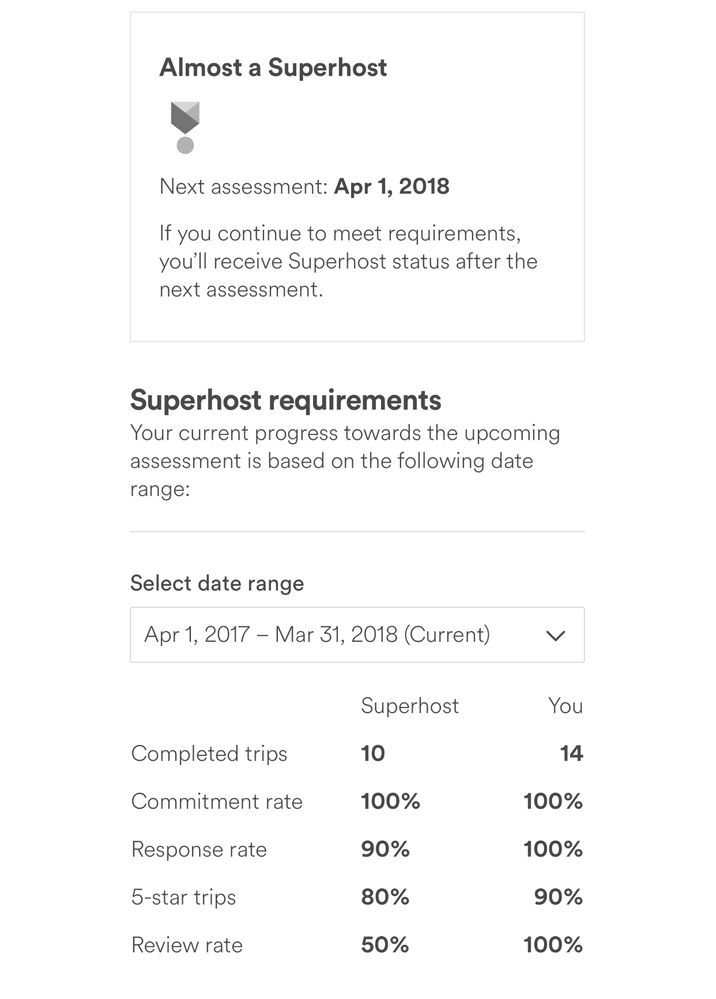The image size is (716, 999).
Task: Click the Superhost 80% 5-star requirement
Action: click(385, 897)
